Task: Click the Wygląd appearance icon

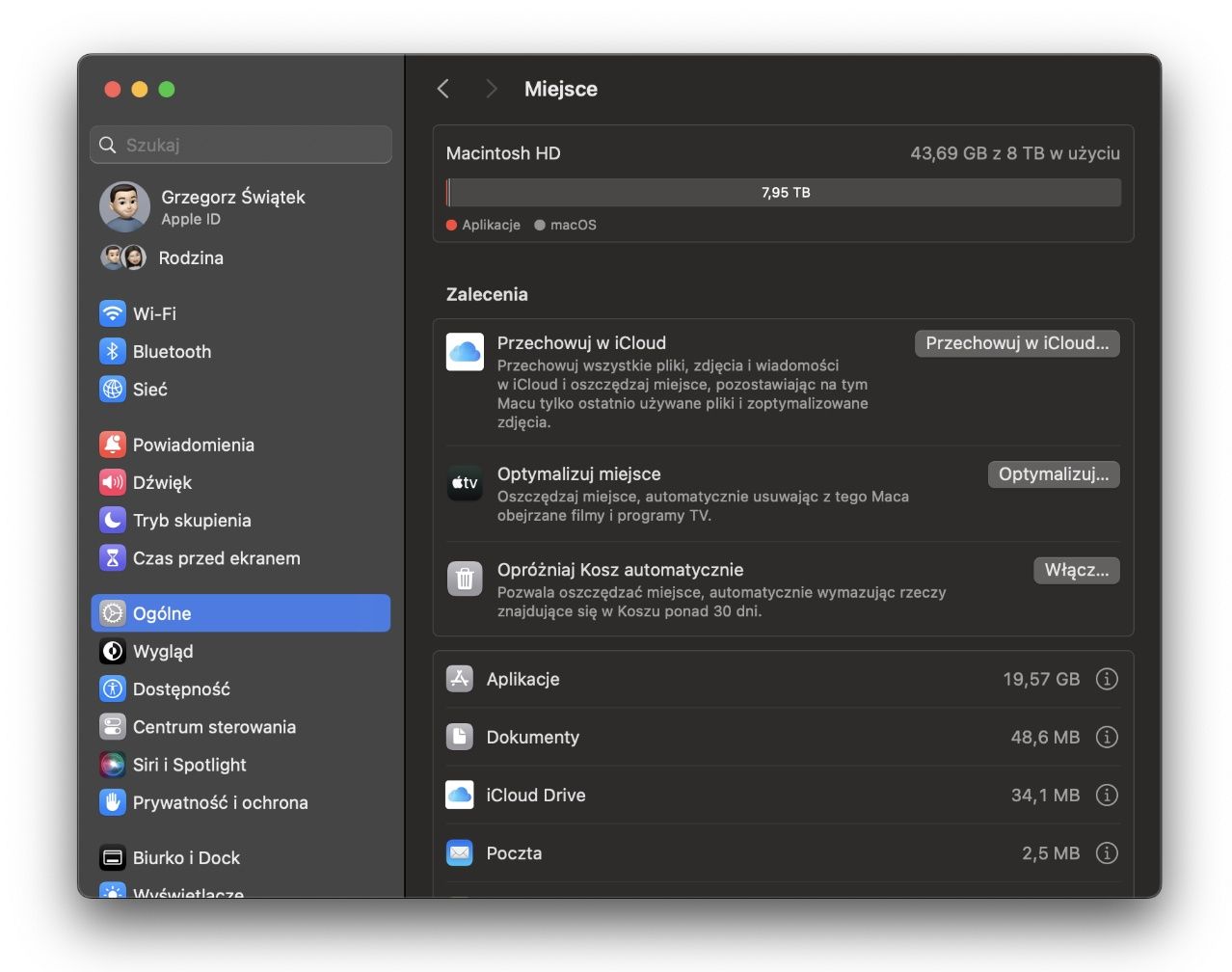Action: click(x=113, y=651)
